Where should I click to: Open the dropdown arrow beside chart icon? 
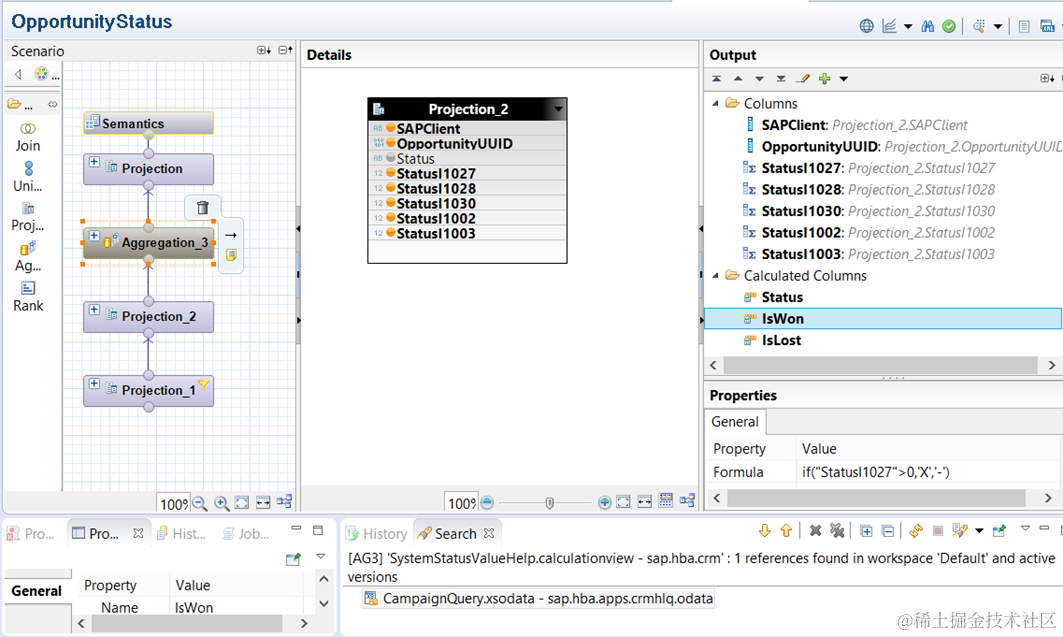pos(908,26)
